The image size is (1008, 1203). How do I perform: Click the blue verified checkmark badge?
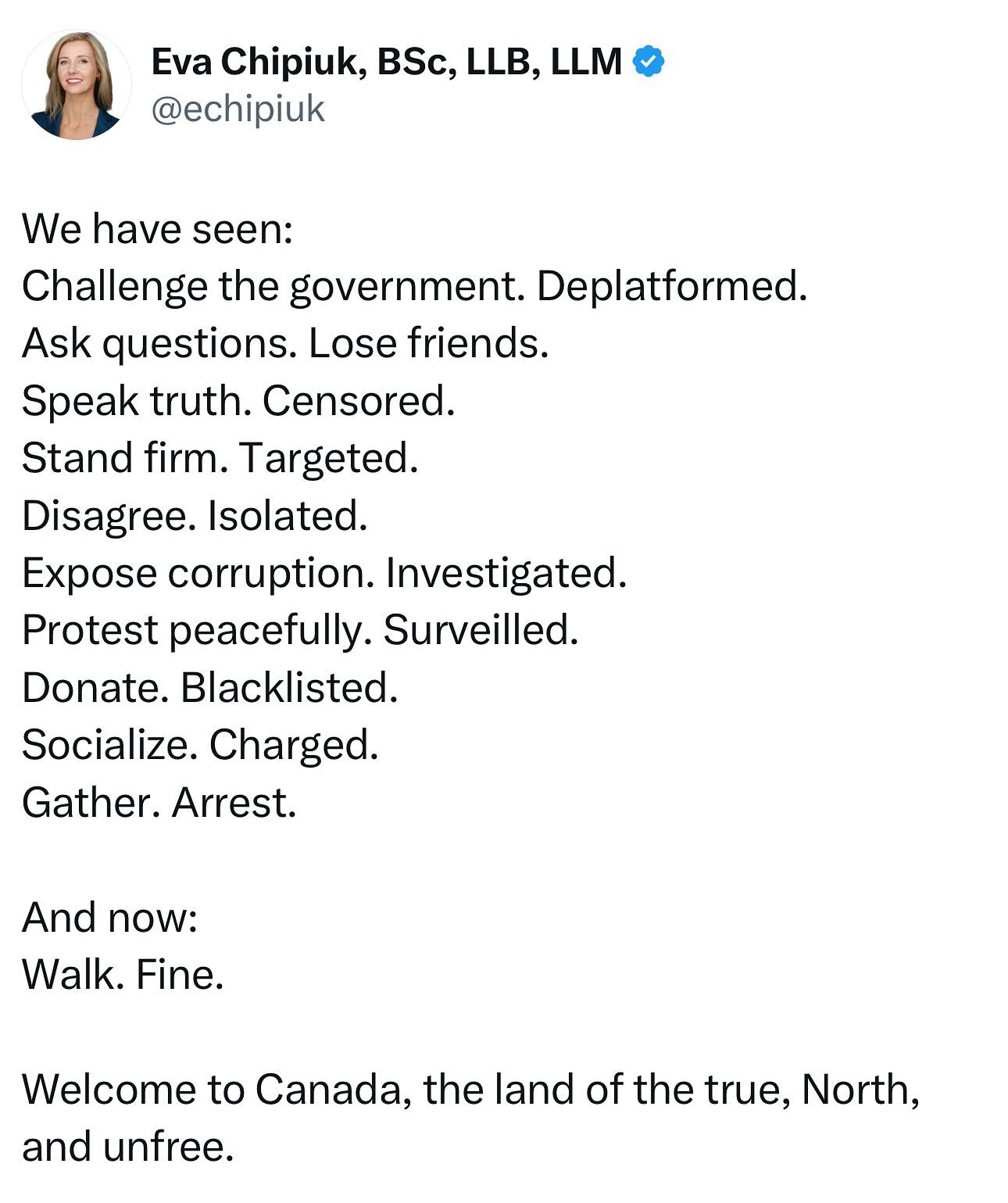tap(648, 61)
